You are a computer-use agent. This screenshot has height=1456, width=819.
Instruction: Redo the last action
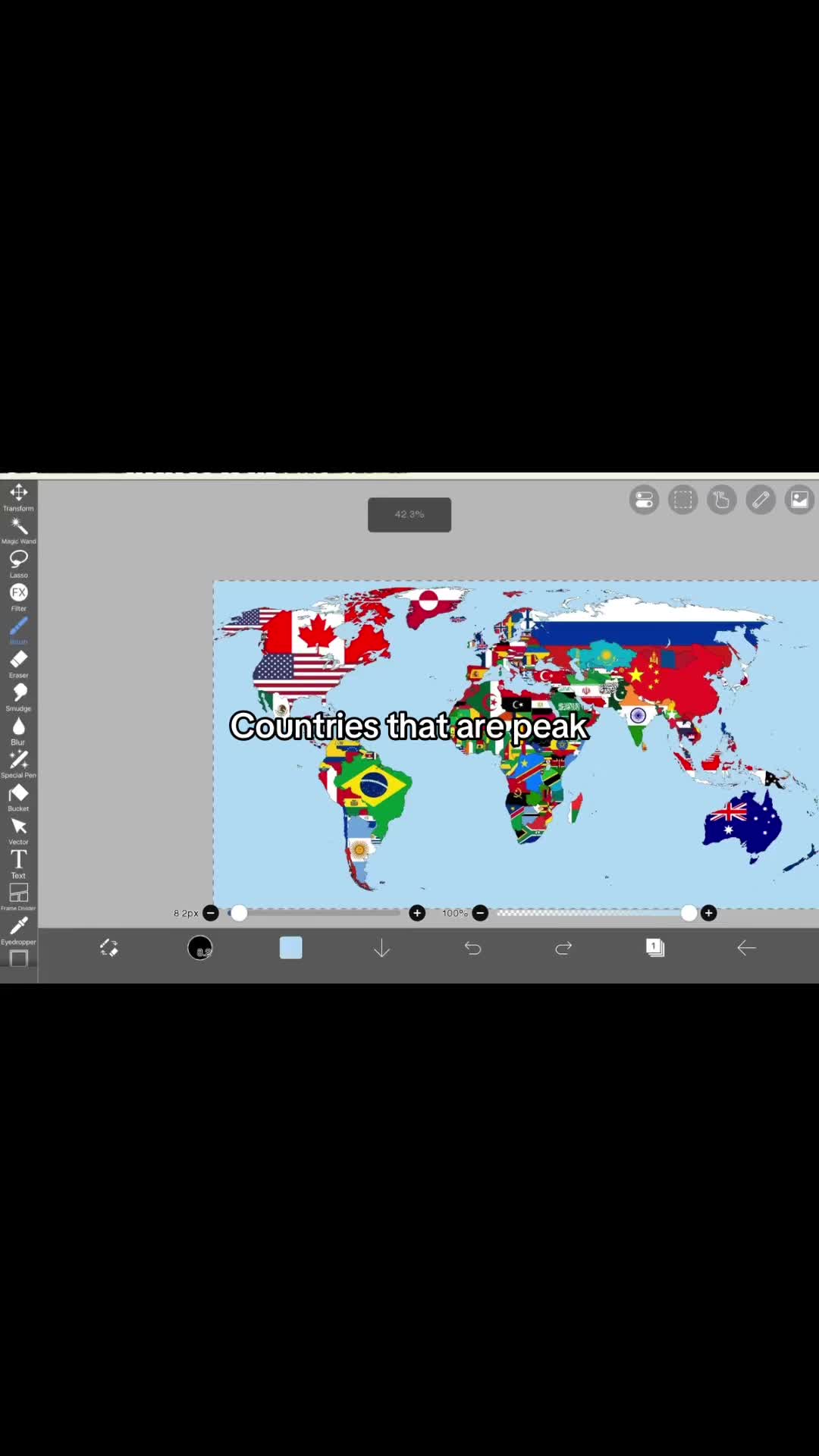pyautogui.click(x=563, y=948)
